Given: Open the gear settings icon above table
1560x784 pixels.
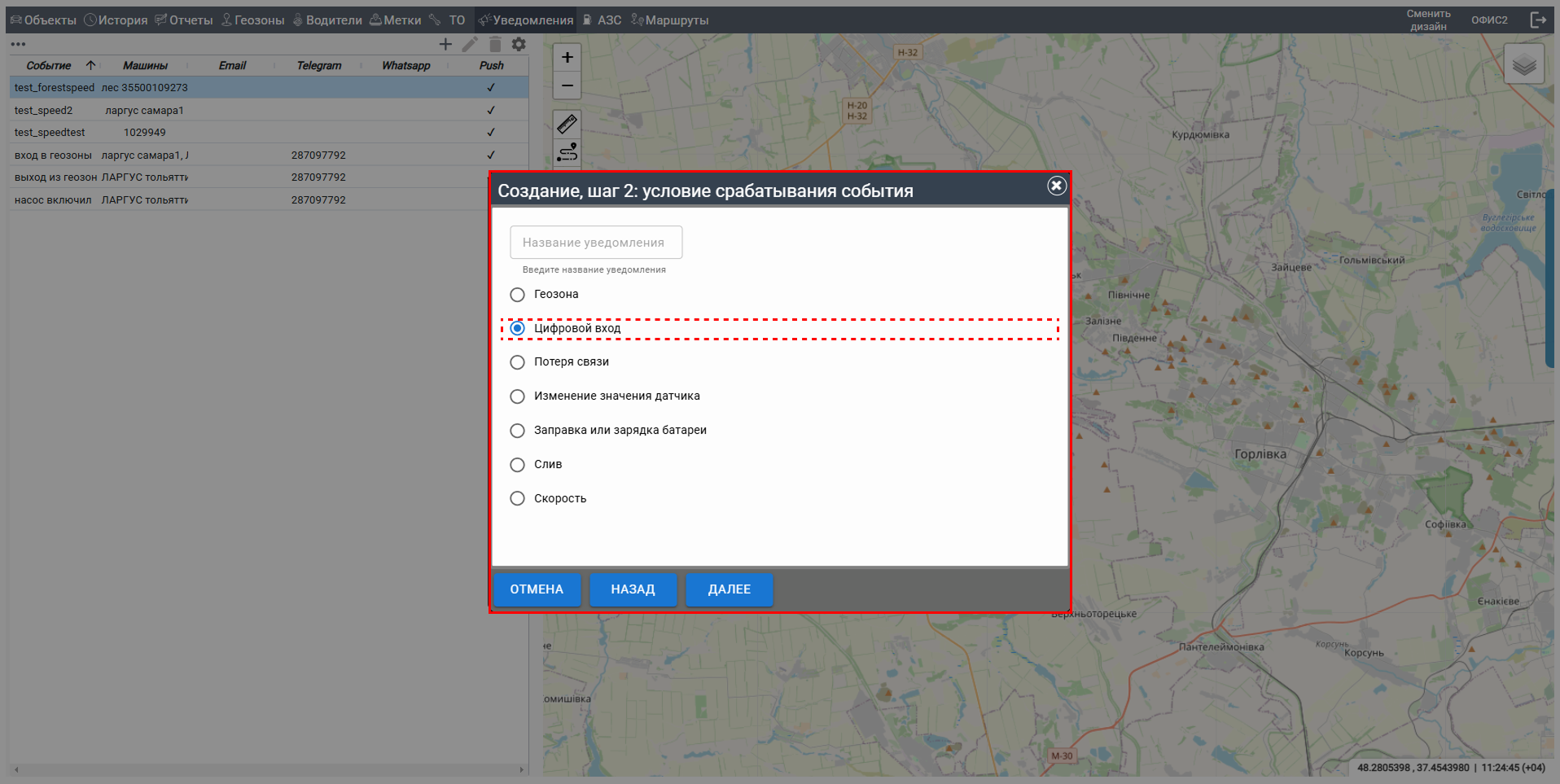Looking at the screenshot, I should coord(519,44).
